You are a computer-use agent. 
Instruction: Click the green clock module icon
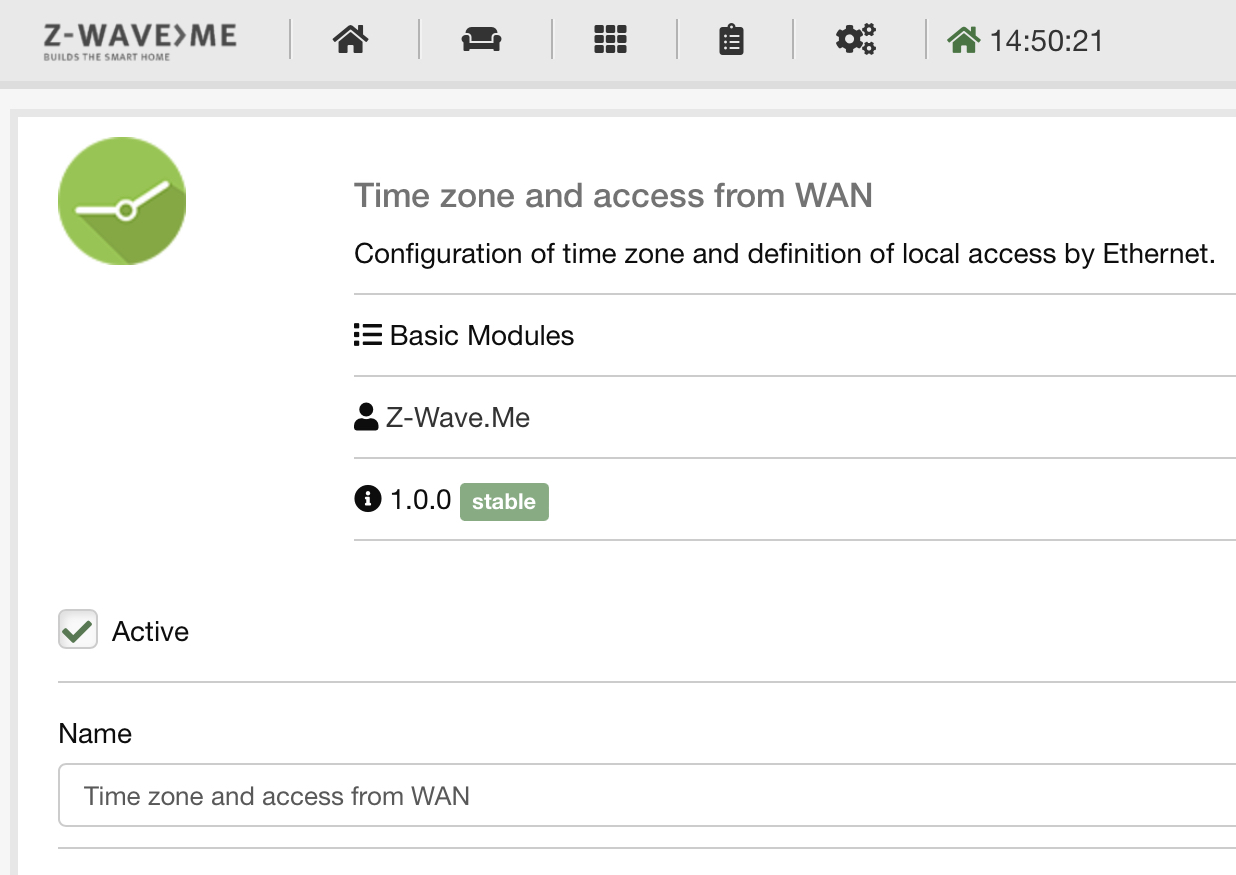click(122, 201)
